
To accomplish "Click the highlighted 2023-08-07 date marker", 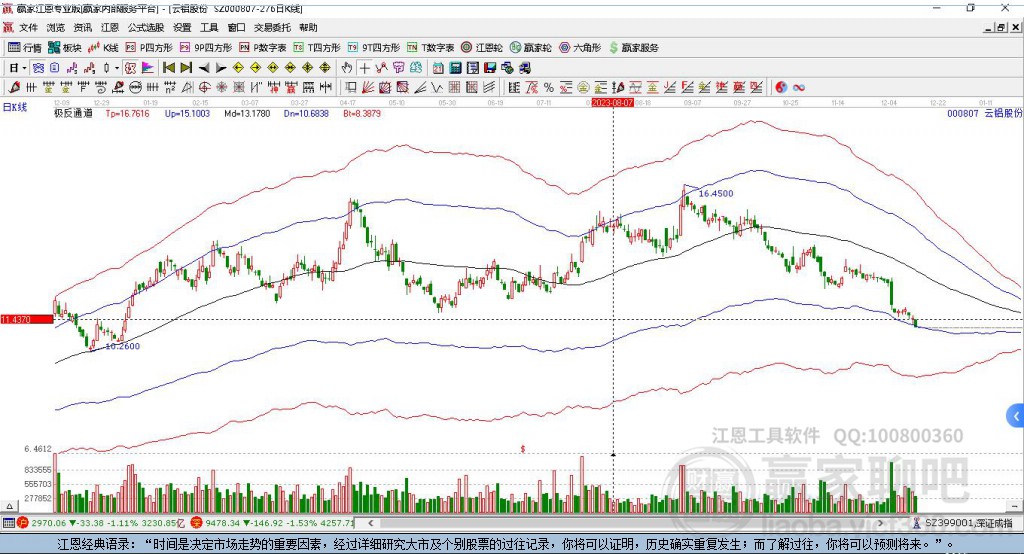I will point(613,103).
